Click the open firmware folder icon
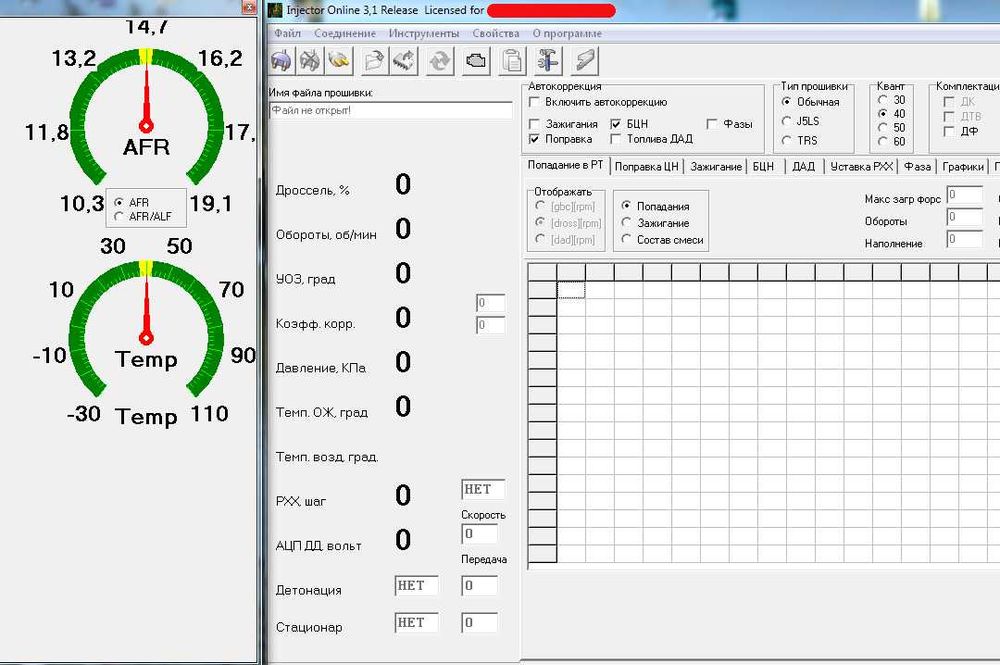This screenshot has height=665, width=1000. click(x=374, y=61)
